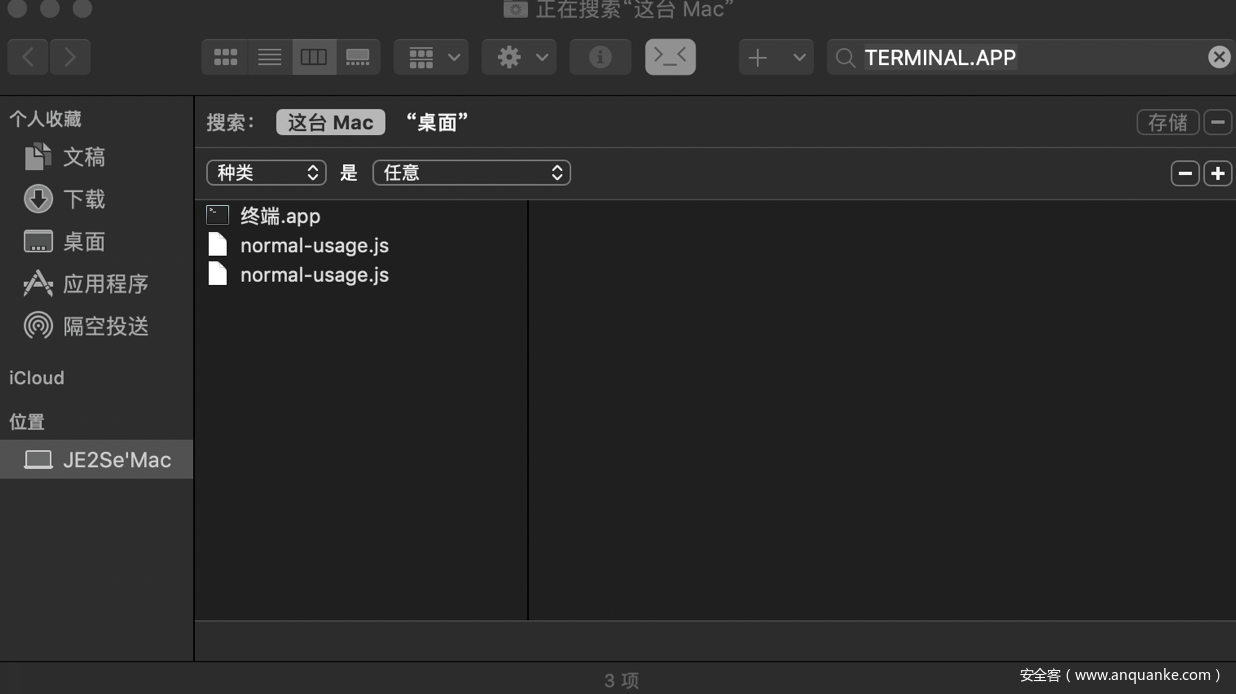Add a search criteria row

coord(1217,173)
